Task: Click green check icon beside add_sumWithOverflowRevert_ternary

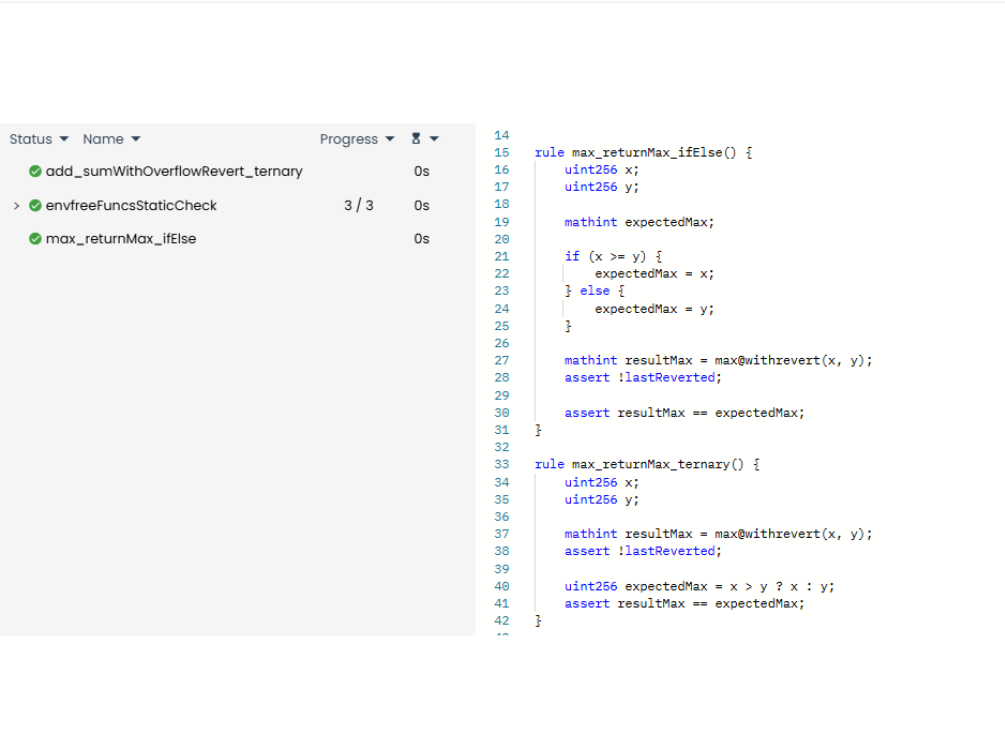Action: coord(35,171)
